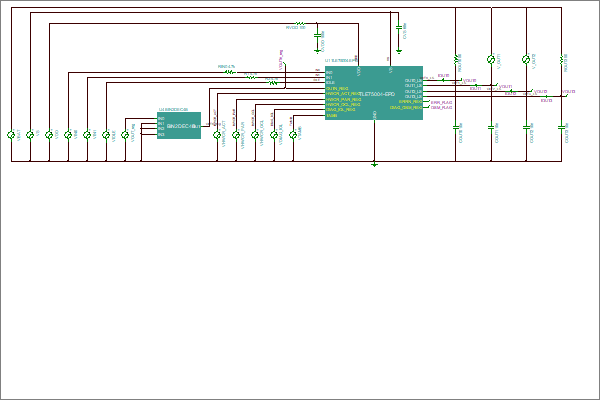Select the VIN1 voltage source symbol
The image size is (600, 400).
tap(87, 135)
